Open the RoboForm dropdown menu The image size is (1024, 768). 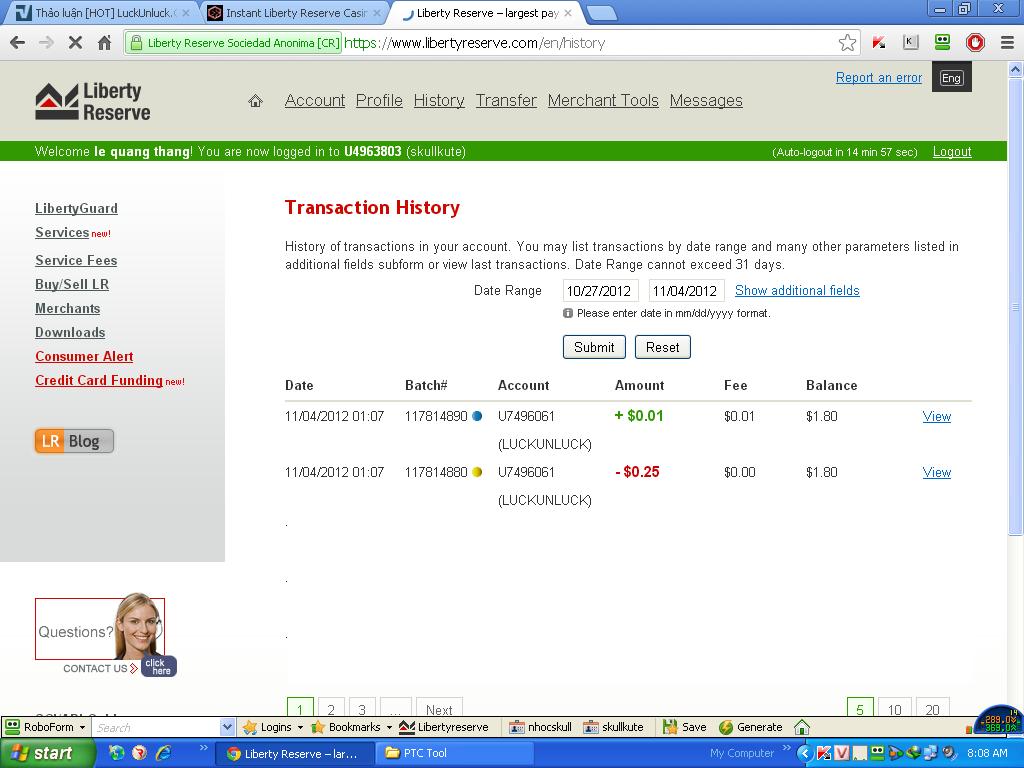pyautogui.click(x=46, y=727)
